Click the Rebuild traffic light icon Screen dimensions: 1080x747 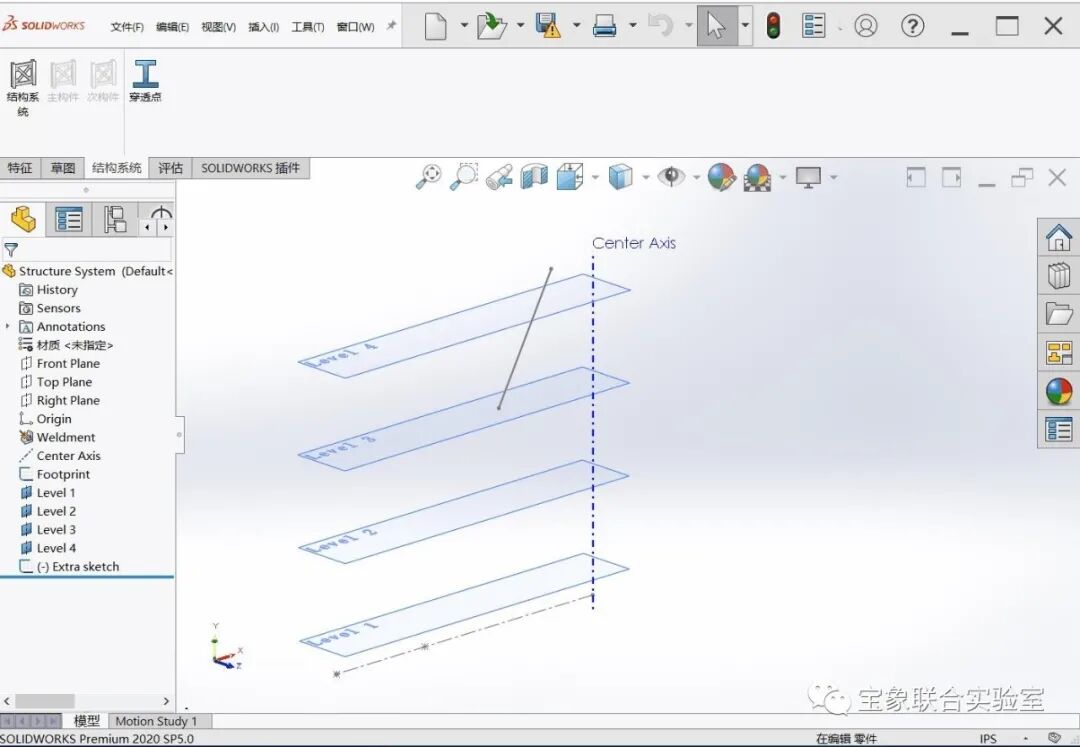coord(773,26)
